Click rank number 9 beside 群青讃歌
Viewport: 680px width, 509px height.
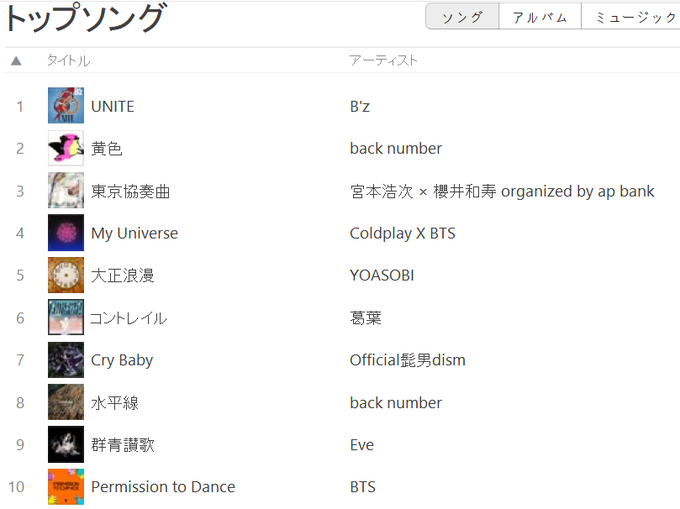[20, 445]
